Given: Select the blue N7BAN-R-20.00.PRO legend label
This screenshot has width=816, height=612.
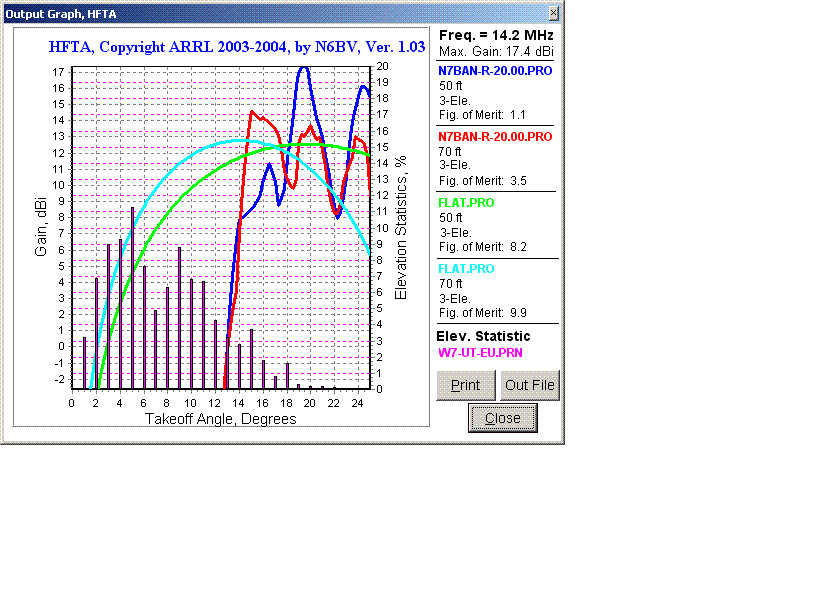Looking at the screenshot, I should [x=495, y=71].
